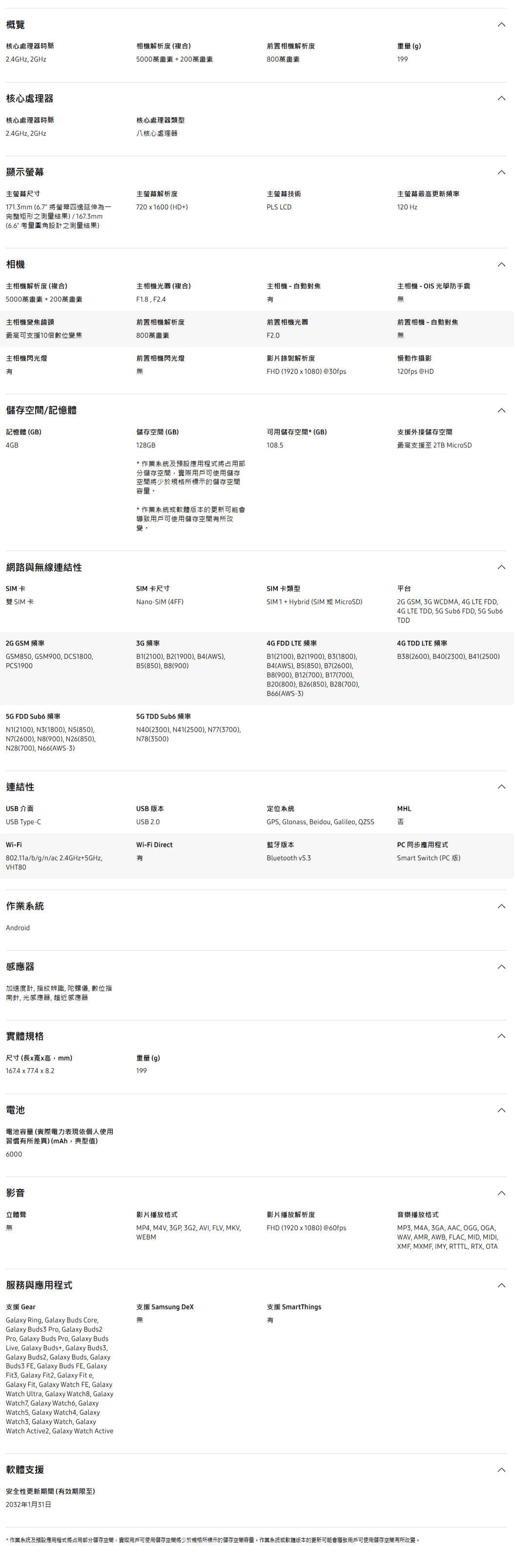
Task: Click the 服務與應用程式 heading title
Action: pos(39,1285)
